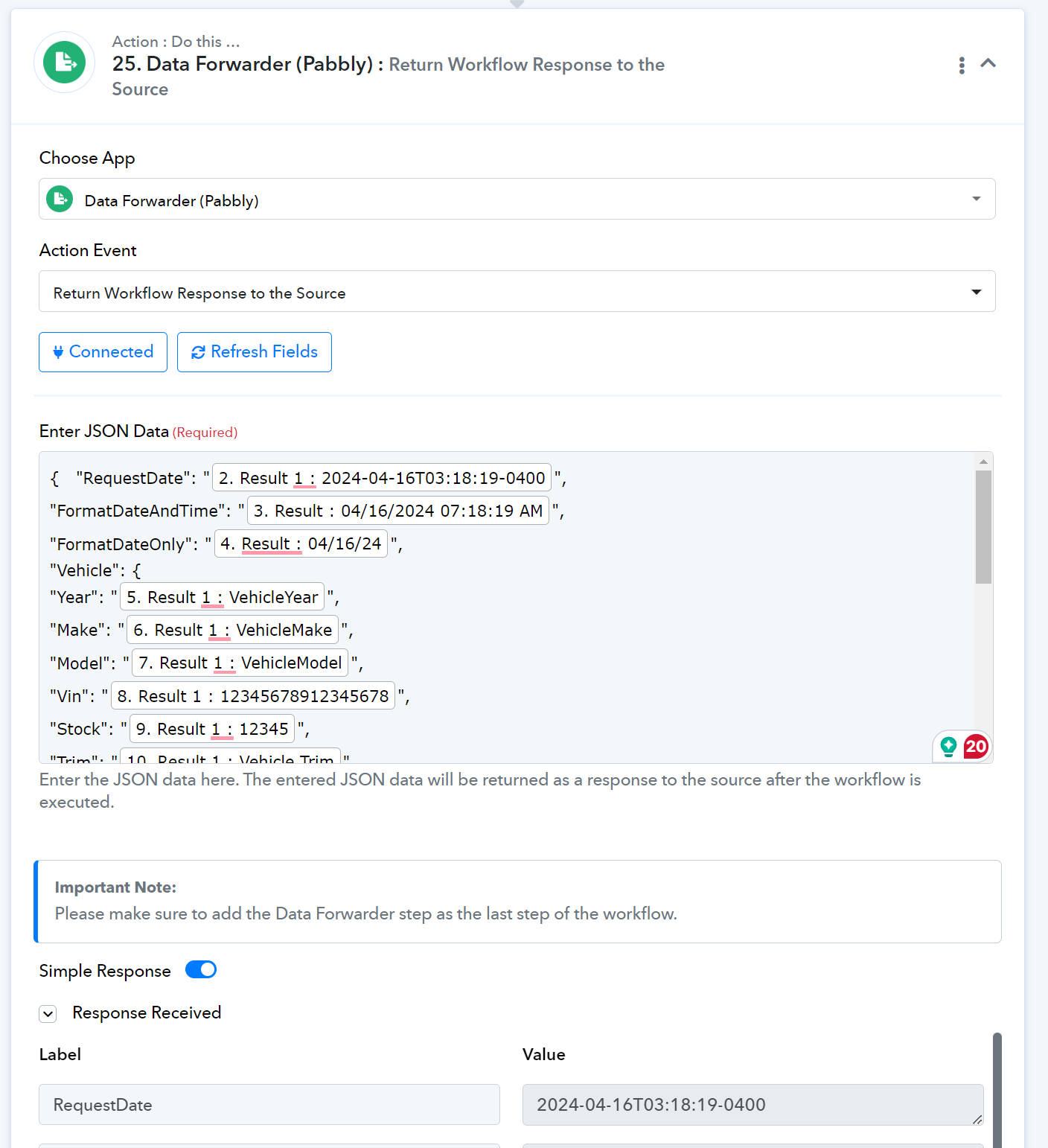Click the '3. Result' FormatDateAndTime tag

[398, 511]
